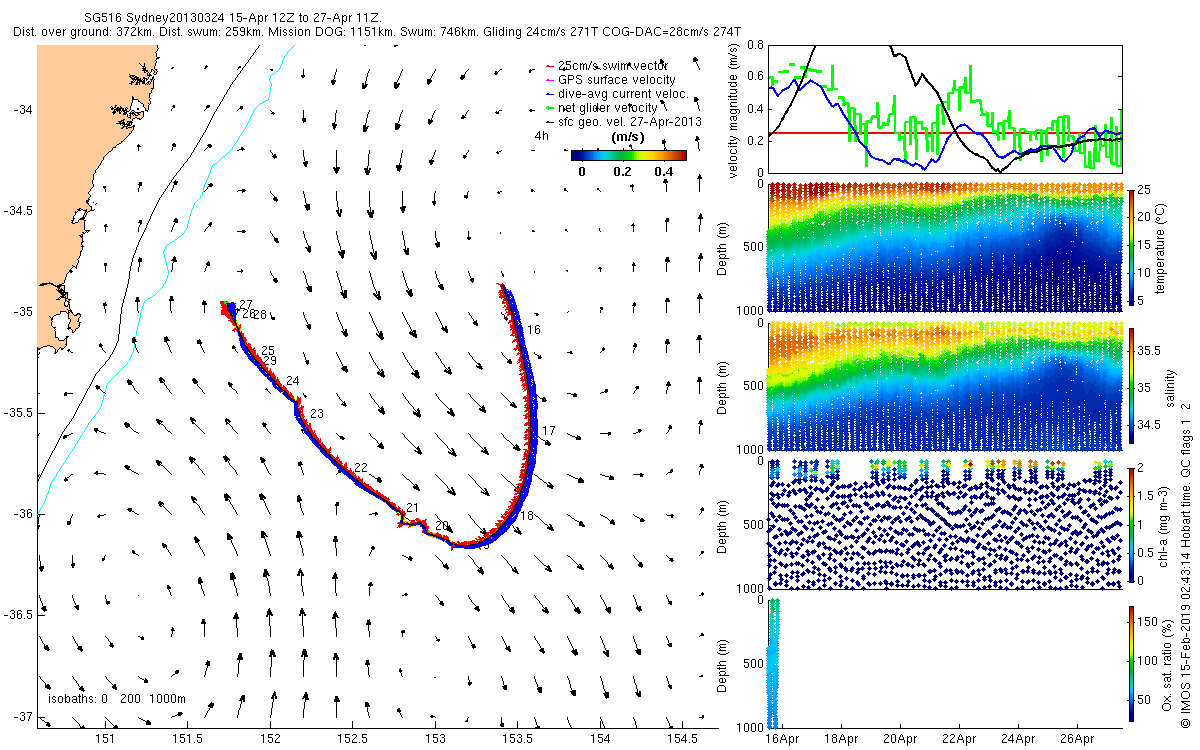1200x750 pixels.
Task: Click day marker '22' on the glider track
Action: pyautogui.click(x=361, y=467)
